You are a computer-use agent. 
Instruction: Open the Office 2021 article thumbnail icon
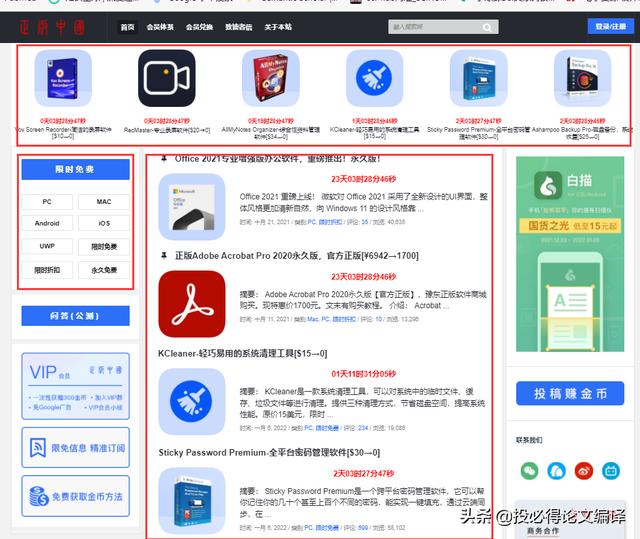pos(191,206)
